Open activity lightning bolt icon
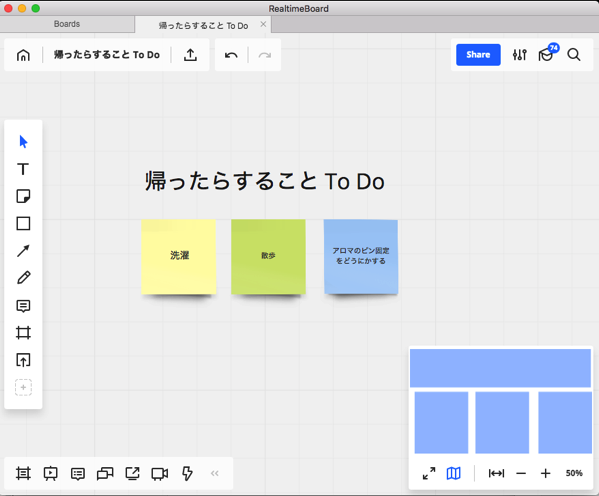 [x=187, y=473]
